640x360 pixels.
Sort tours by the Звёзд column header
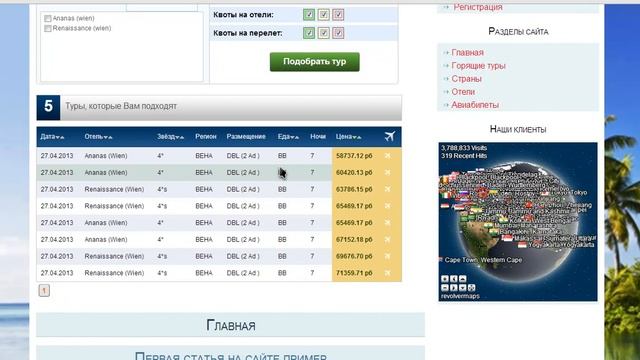[x=171, y=137]
